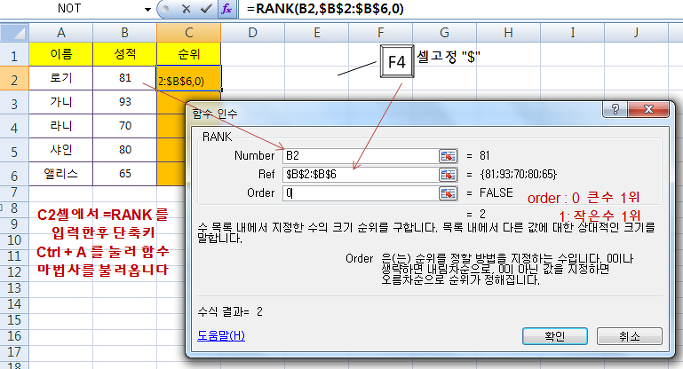Select row 5 header
The height and width of the screenshot is (369, 683).
[x=14, y=151]
